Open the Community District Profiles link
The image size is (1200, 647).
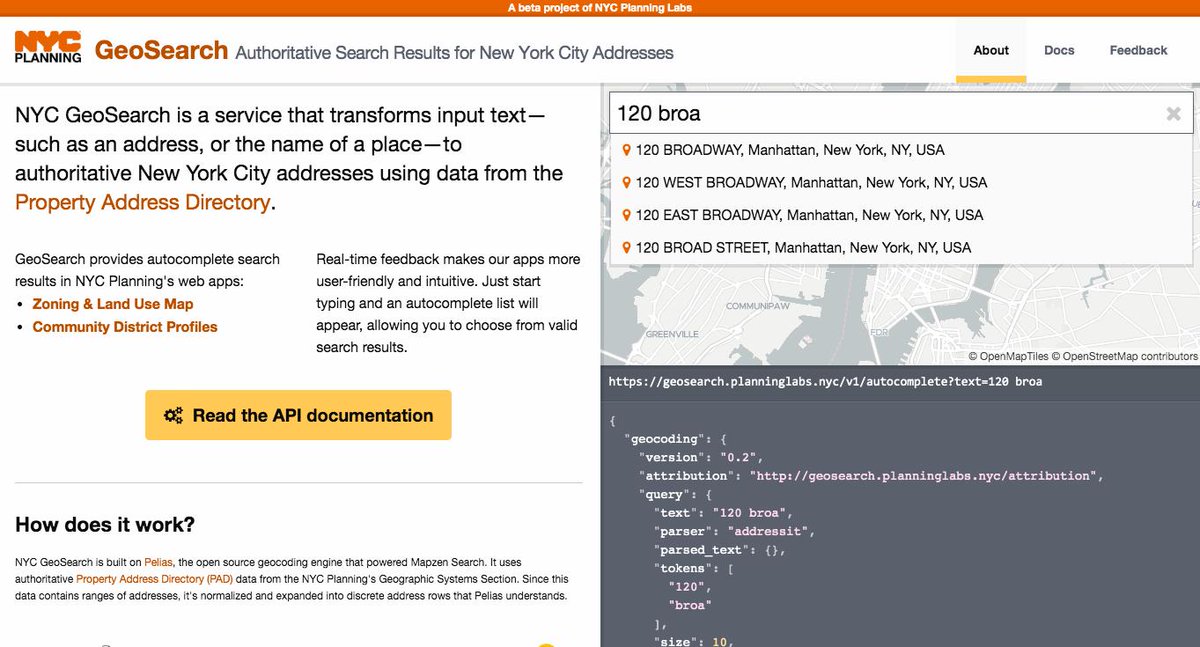125,327
